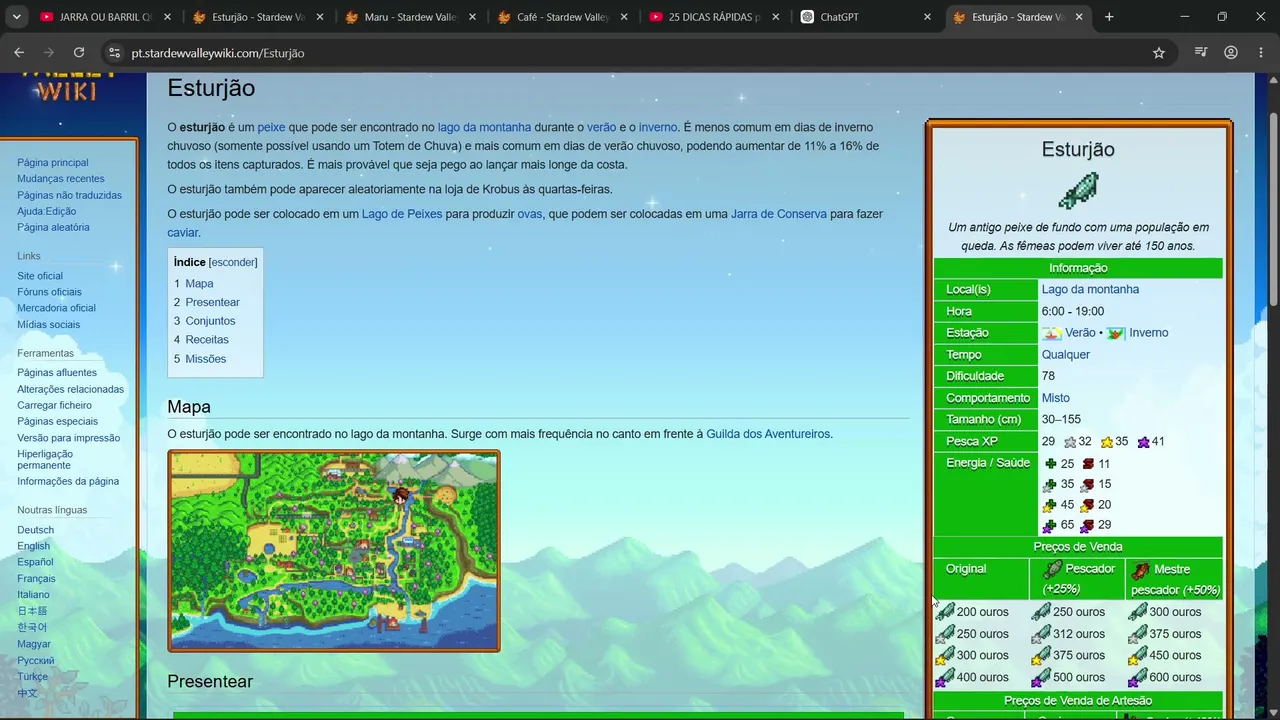
Task: Open Páginas afluentes under Ferramentas
Action: 57,373
